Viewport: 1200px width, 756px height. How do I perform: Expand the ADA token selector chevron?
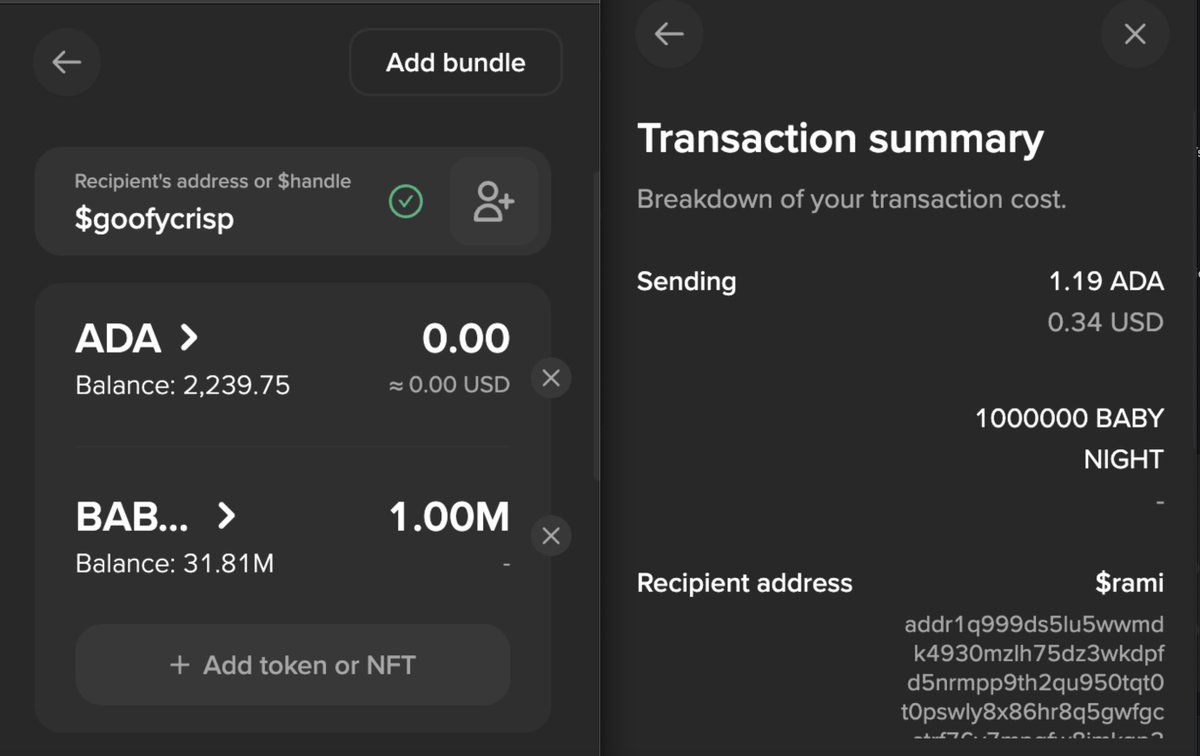coord(189,339)
